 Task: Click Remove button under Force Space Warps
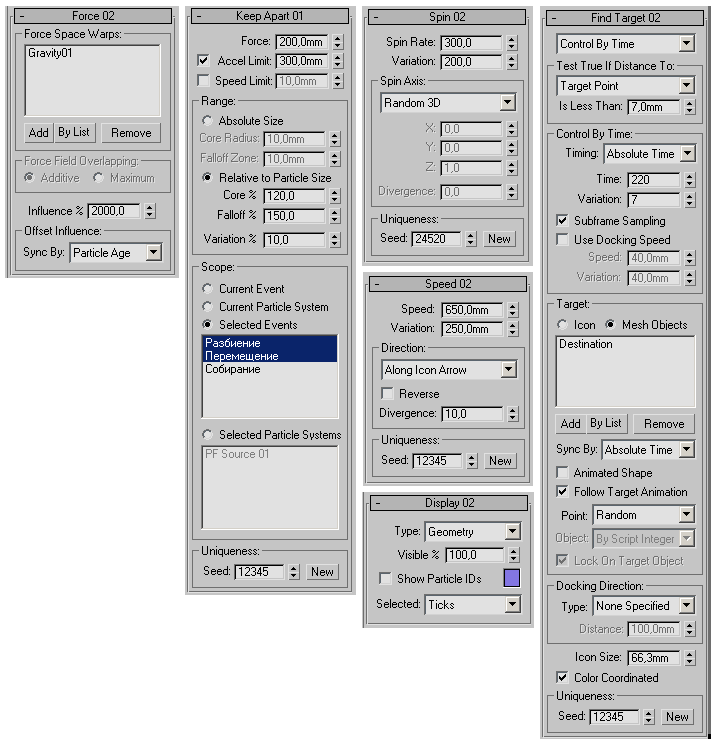pyautogui.click(x=131, y=132)
